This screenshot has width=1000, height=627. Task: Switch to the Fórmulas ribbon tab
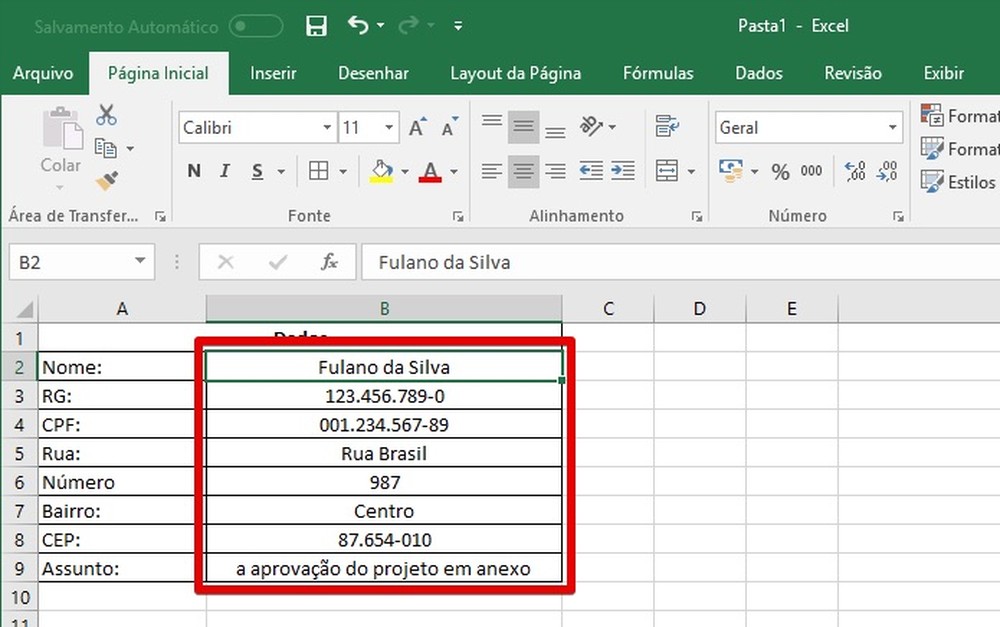pos(657,73)
